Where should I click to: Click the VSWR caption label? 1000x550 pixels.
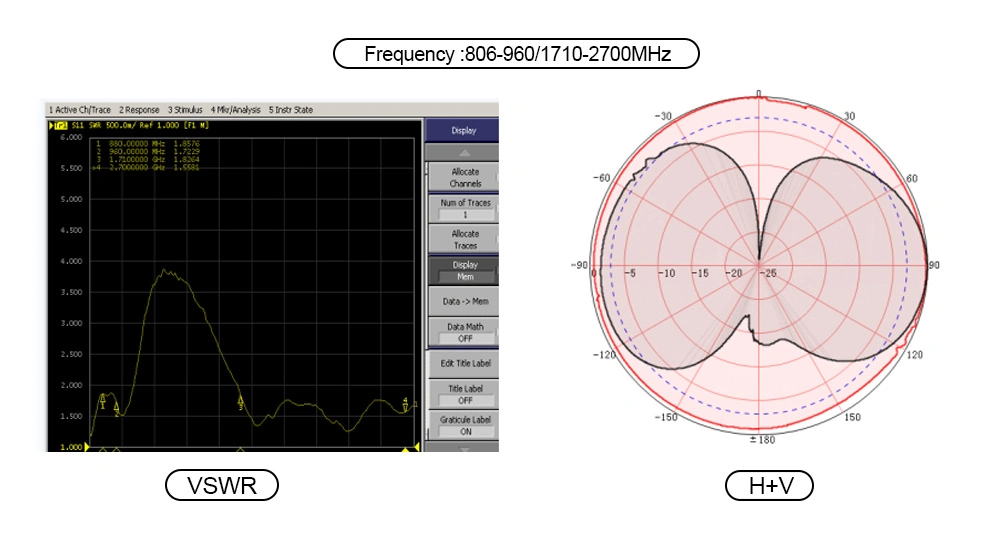click(222, 486)
